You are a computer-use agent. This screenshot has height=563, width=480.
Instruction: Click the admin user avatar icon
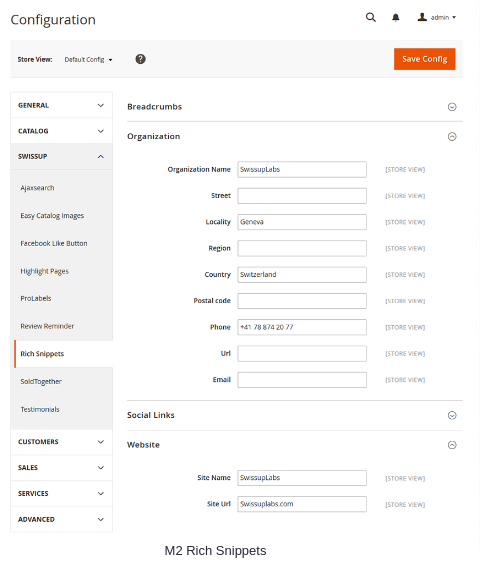point(422,17)
